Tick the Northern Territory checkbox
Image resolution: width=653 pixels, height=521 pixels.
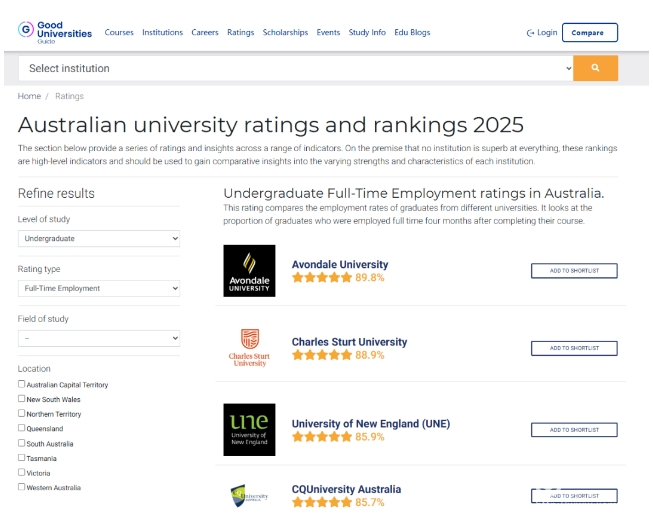[21, 413]
